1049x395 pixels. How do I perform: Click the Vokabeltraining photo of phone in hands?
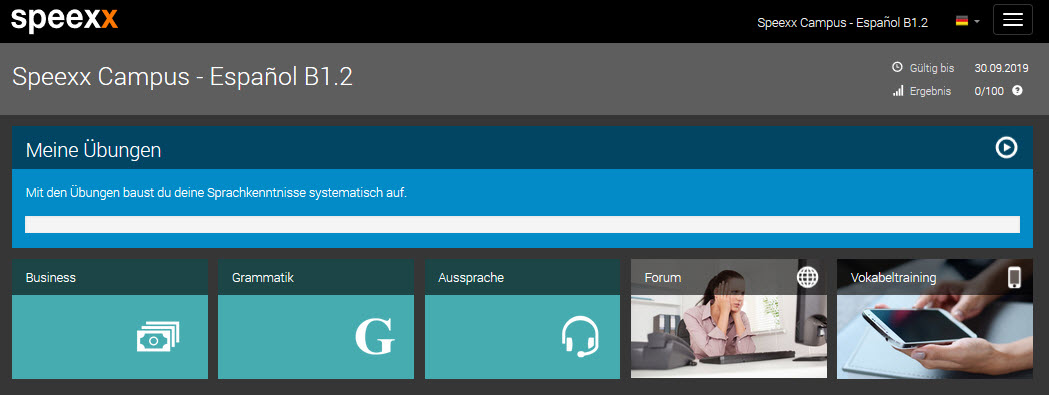pos(935,337)
